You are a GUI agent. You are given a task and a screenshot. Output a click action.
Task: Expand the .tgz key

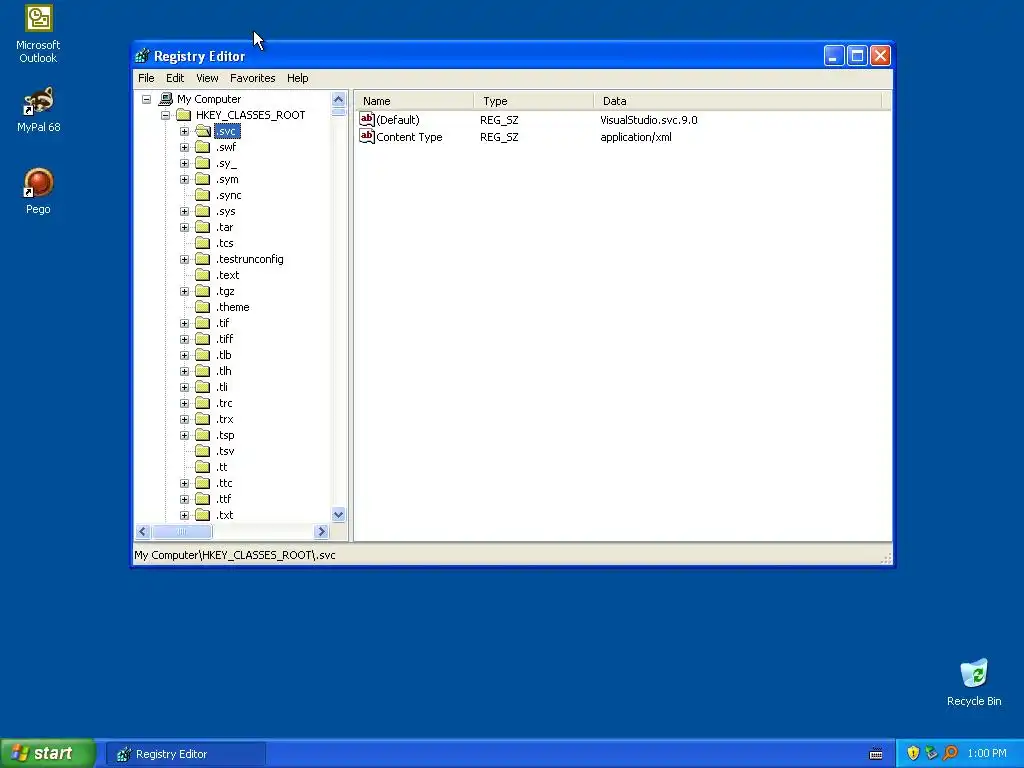[185, 291]
